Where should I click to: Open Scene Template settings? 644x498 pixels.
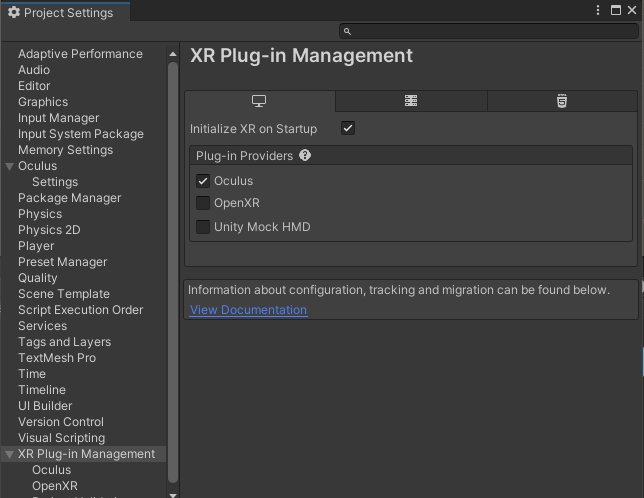coord(64,294)
